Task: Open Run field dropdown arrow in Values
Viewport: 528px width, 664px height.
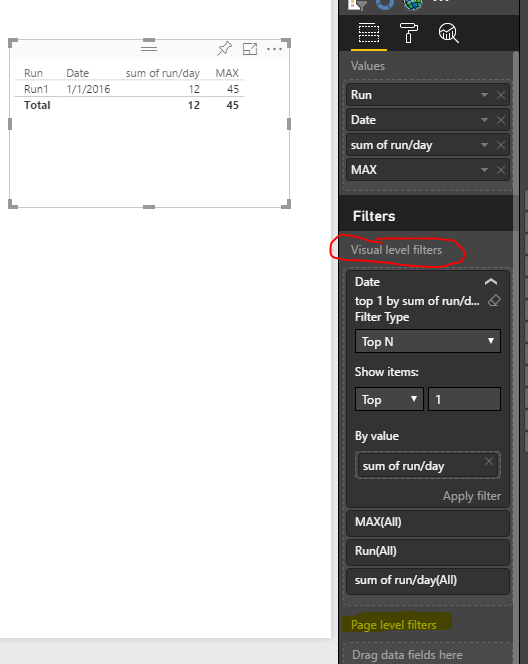Action: (484, 95)
